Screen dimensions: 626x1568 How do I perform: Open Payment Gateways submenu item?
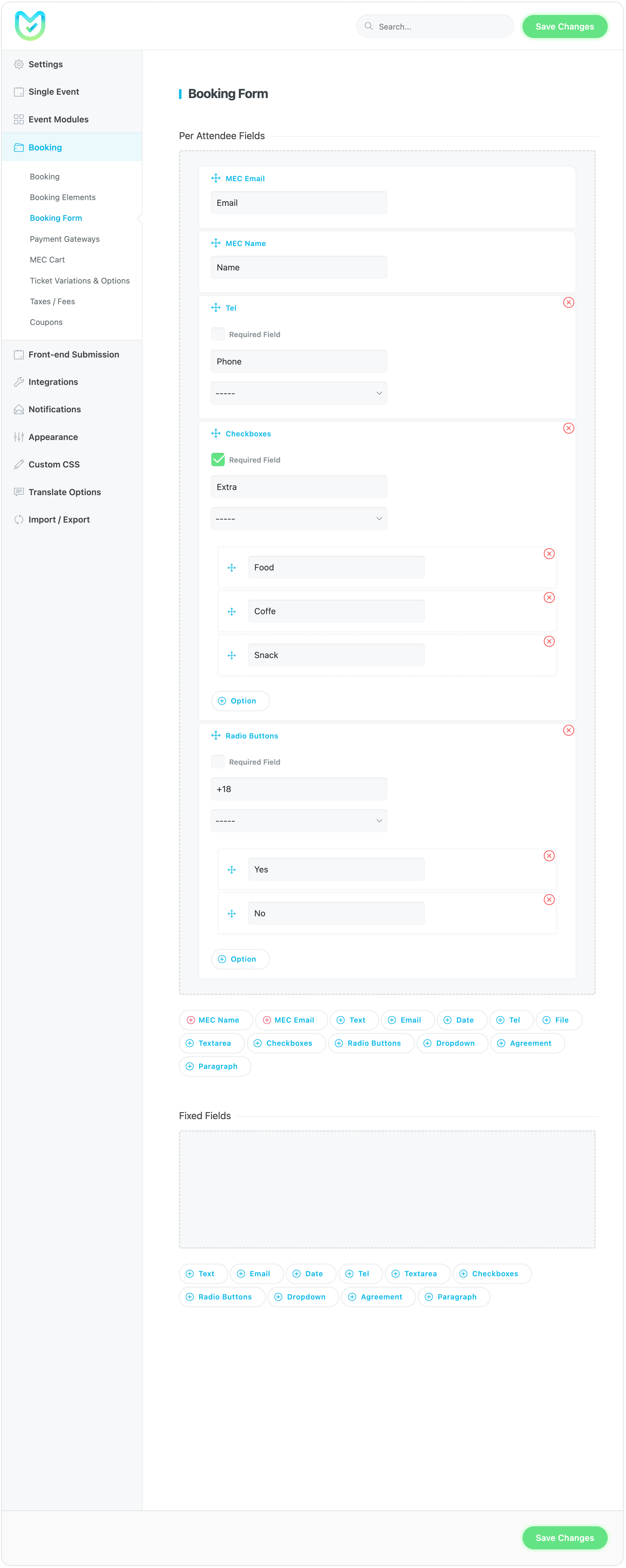65,239
